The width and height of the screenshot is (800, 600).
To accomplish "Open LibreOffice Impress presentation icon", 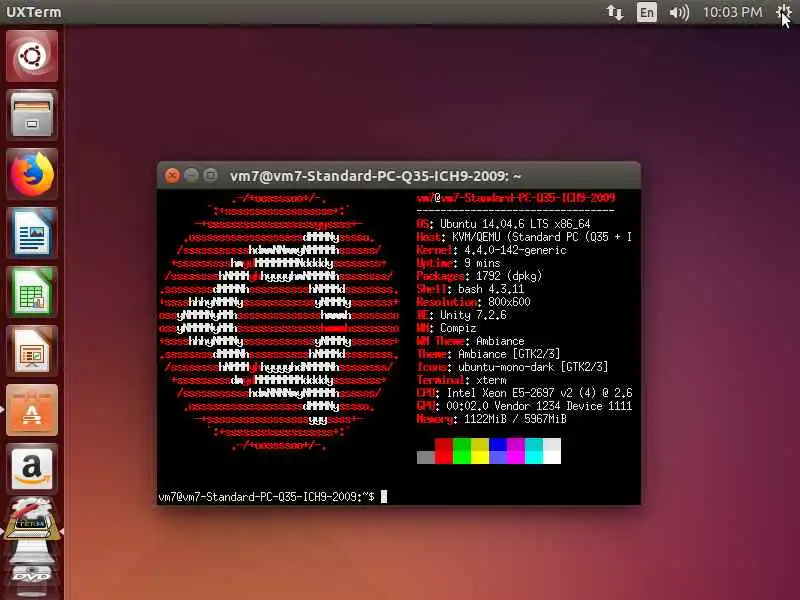I will coord(32,351).
